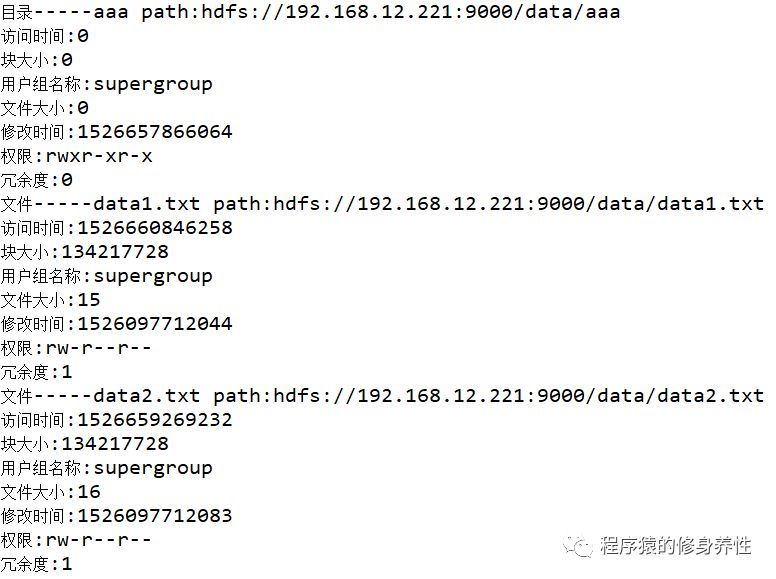Click the last supergroup user group line
Screen dimensions: 776x579
tap(107, 468)
